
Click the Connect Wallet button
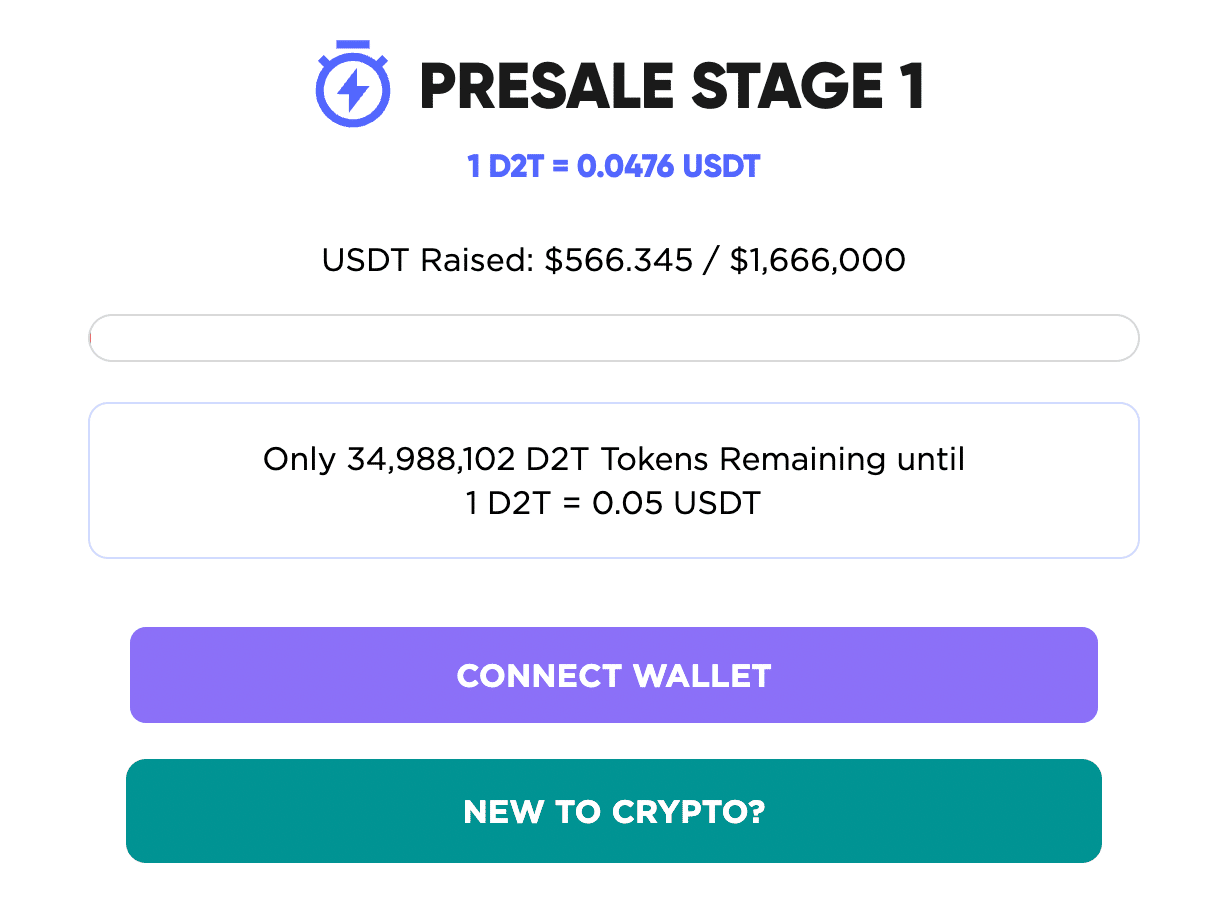614,675
